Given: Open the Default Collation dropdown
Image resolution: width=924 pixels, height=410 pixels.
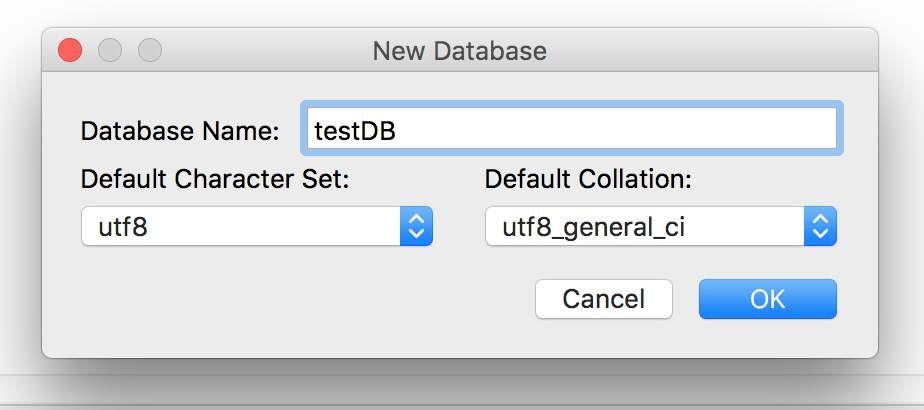Looking at the screenshot, I should 660,227.
